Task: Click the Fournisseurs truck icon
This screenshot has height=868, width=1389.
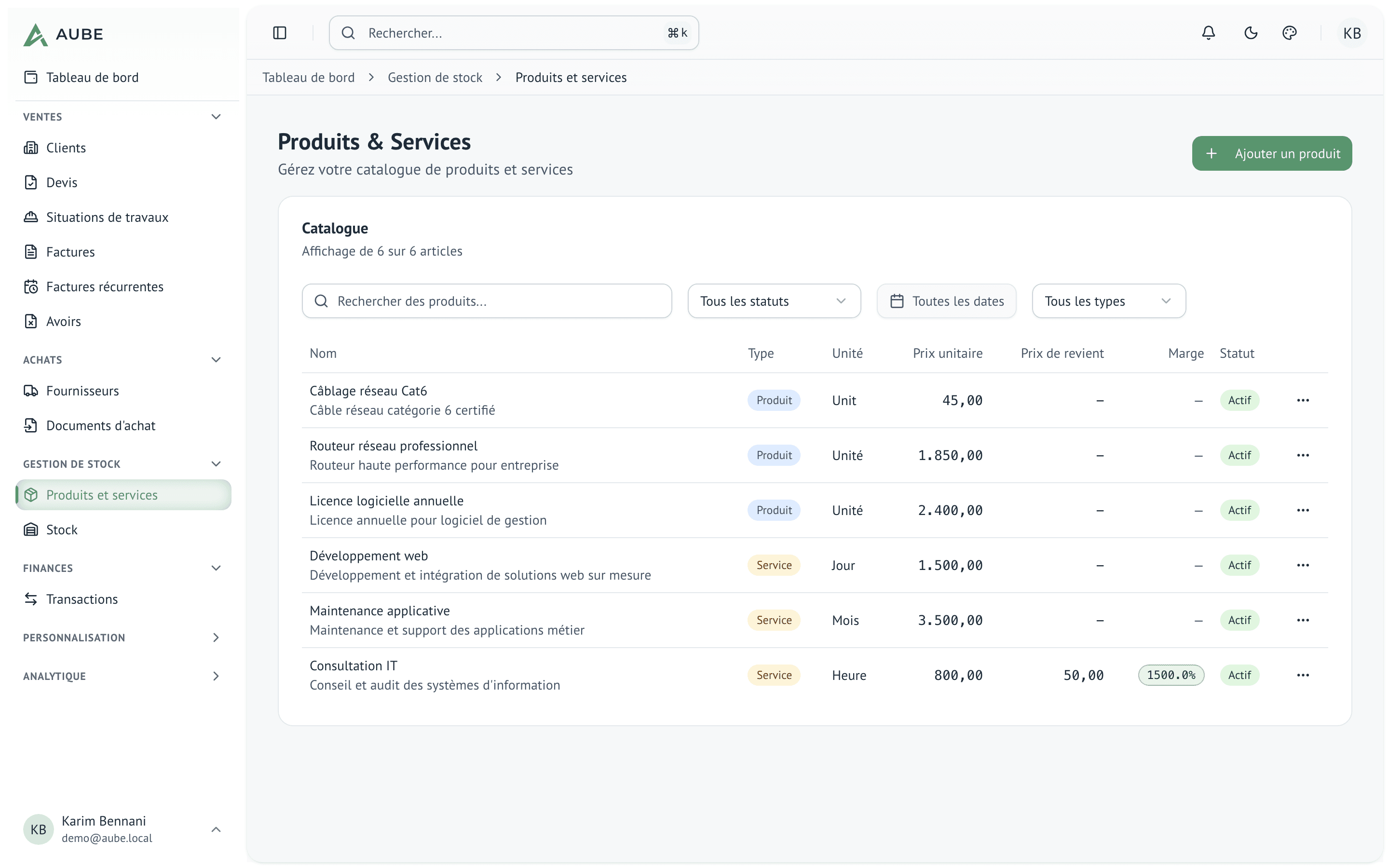Action: click(x=31, y=391)
